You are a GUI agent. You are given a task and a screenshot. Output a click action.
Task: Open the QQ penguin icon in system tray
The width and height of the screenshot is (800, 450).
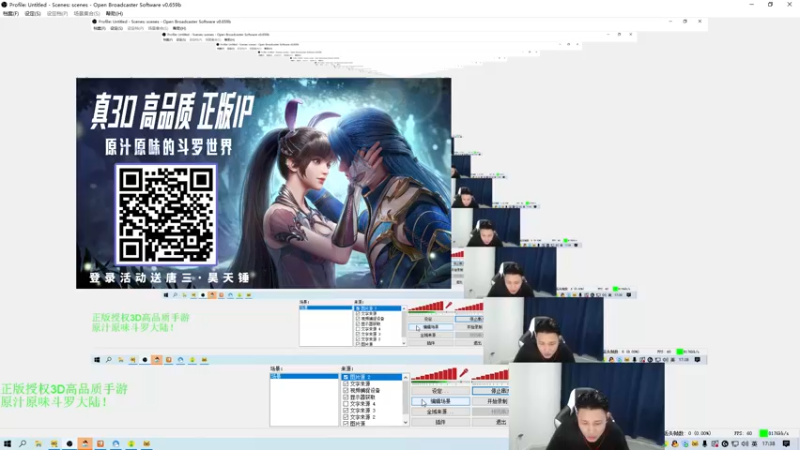[x=675, y=444]
